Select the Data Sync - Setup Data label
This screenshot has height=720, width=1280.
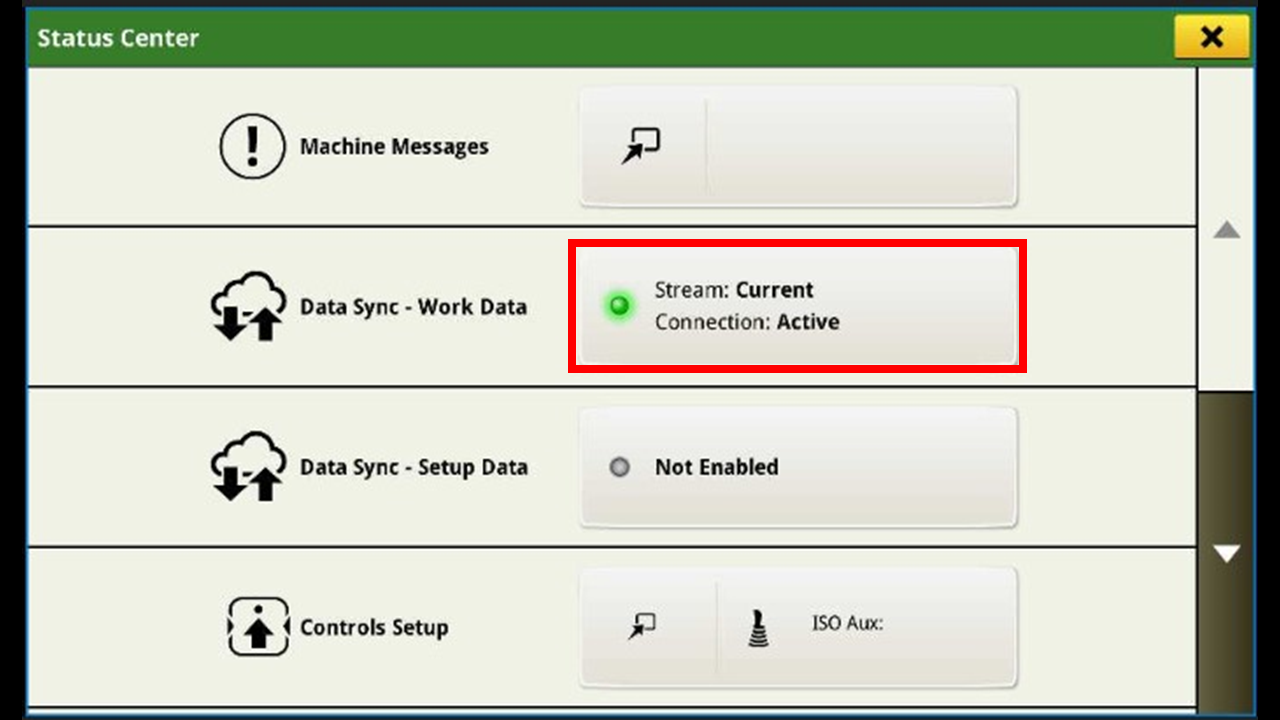414,467
